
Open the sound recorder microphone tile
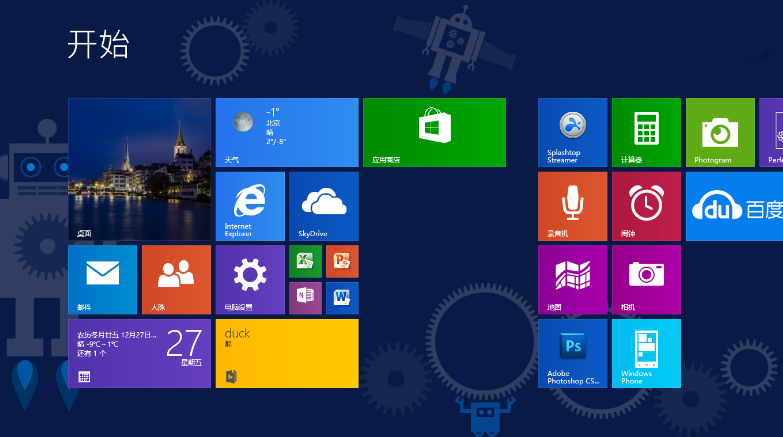tap(572, 206)
